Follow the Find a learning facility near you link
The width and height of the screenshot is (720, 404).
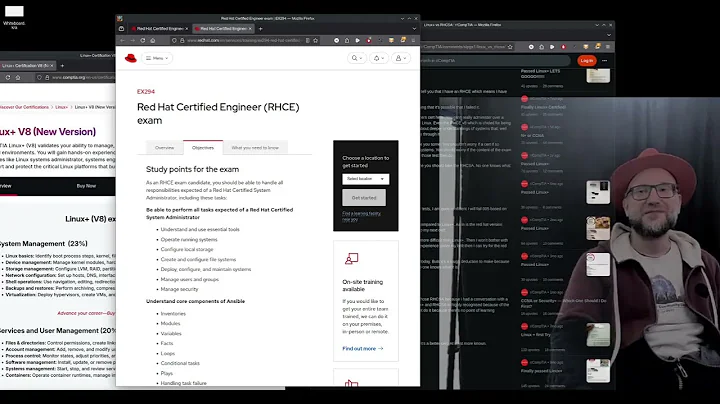pyautogui.click(x=361, y=216)
